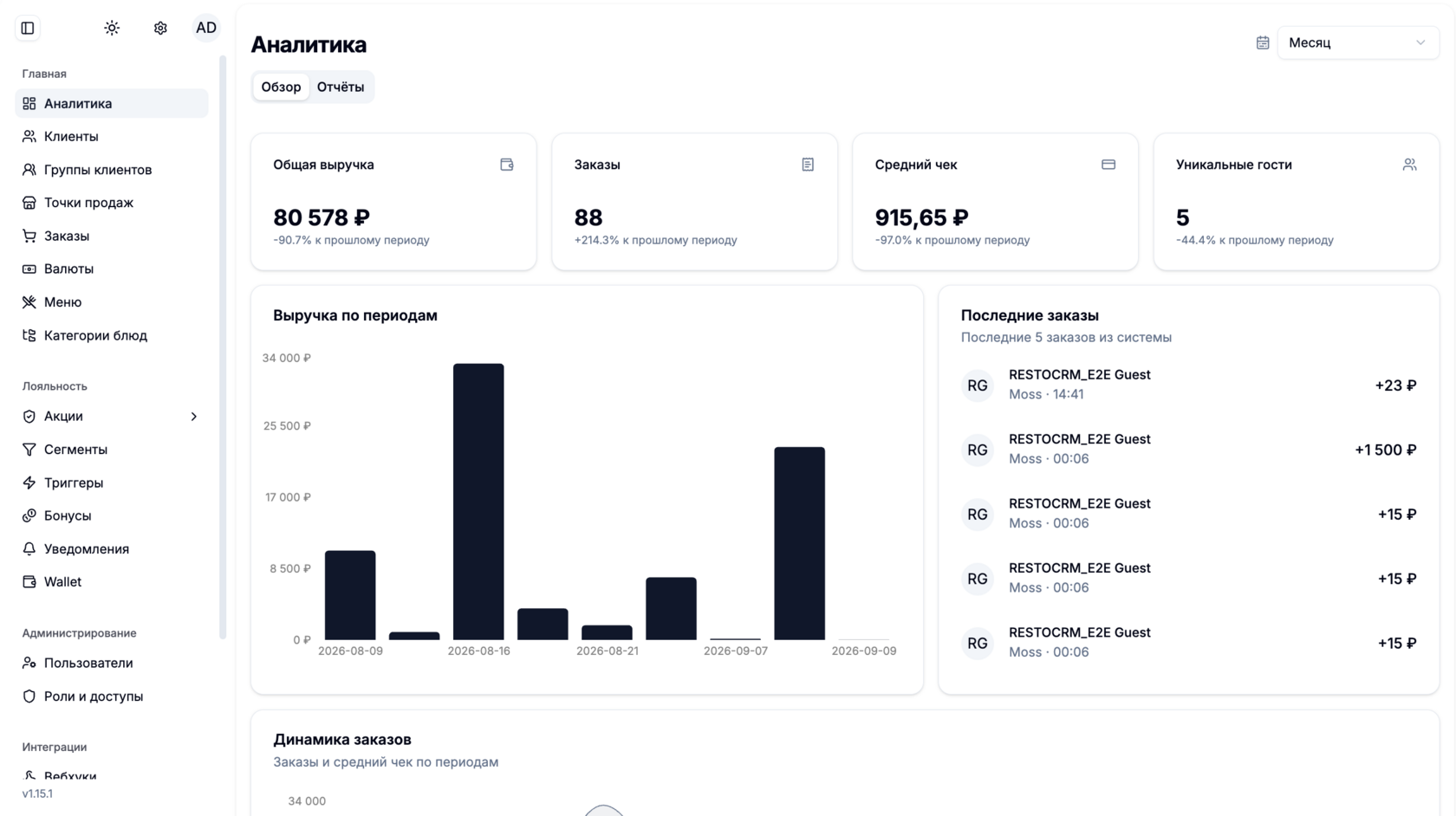The height and width of the screenshot is (816, 1456).
Task: Click the Средний чек card icon
Action: (1108, 165)
